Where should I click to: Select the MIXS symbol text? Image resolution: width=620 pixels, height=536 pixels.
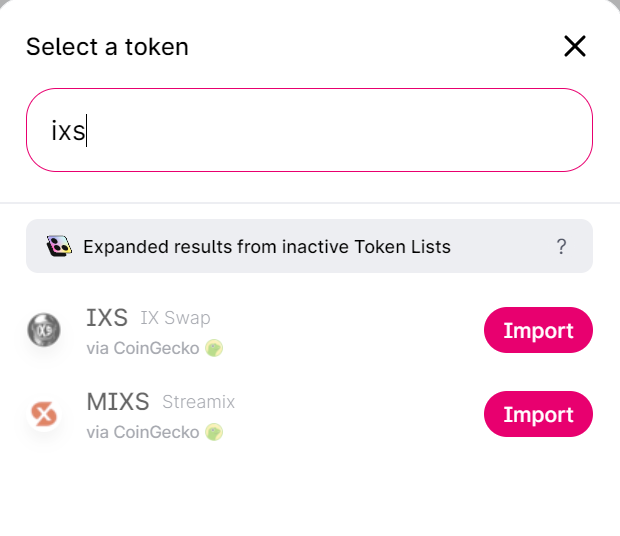click(118, 402)
